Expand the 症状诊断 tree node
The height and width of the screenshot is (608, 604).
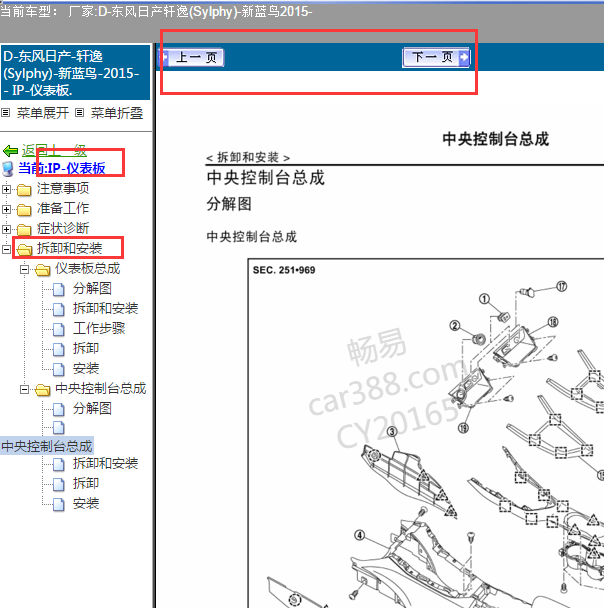[x=6, y=229]
